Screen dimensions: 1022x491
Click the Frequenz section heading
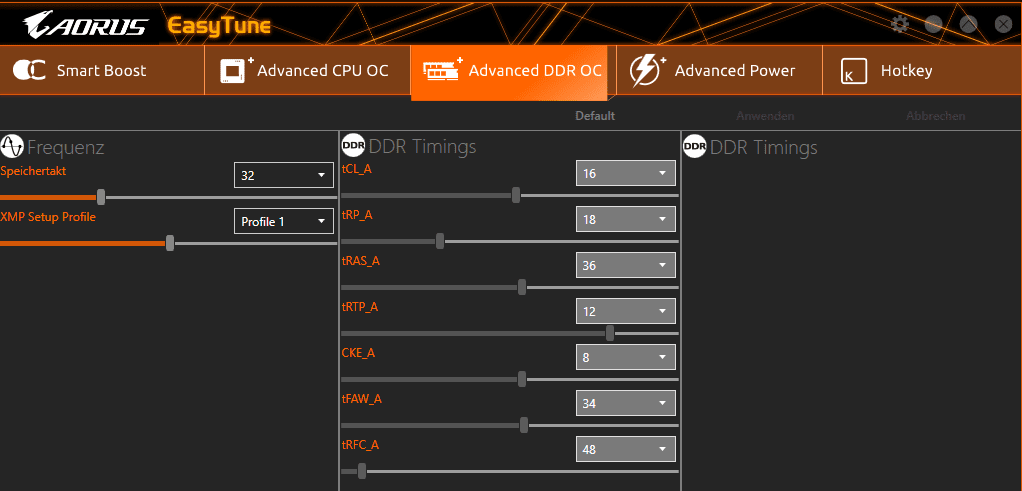click(x=66, y=148)
